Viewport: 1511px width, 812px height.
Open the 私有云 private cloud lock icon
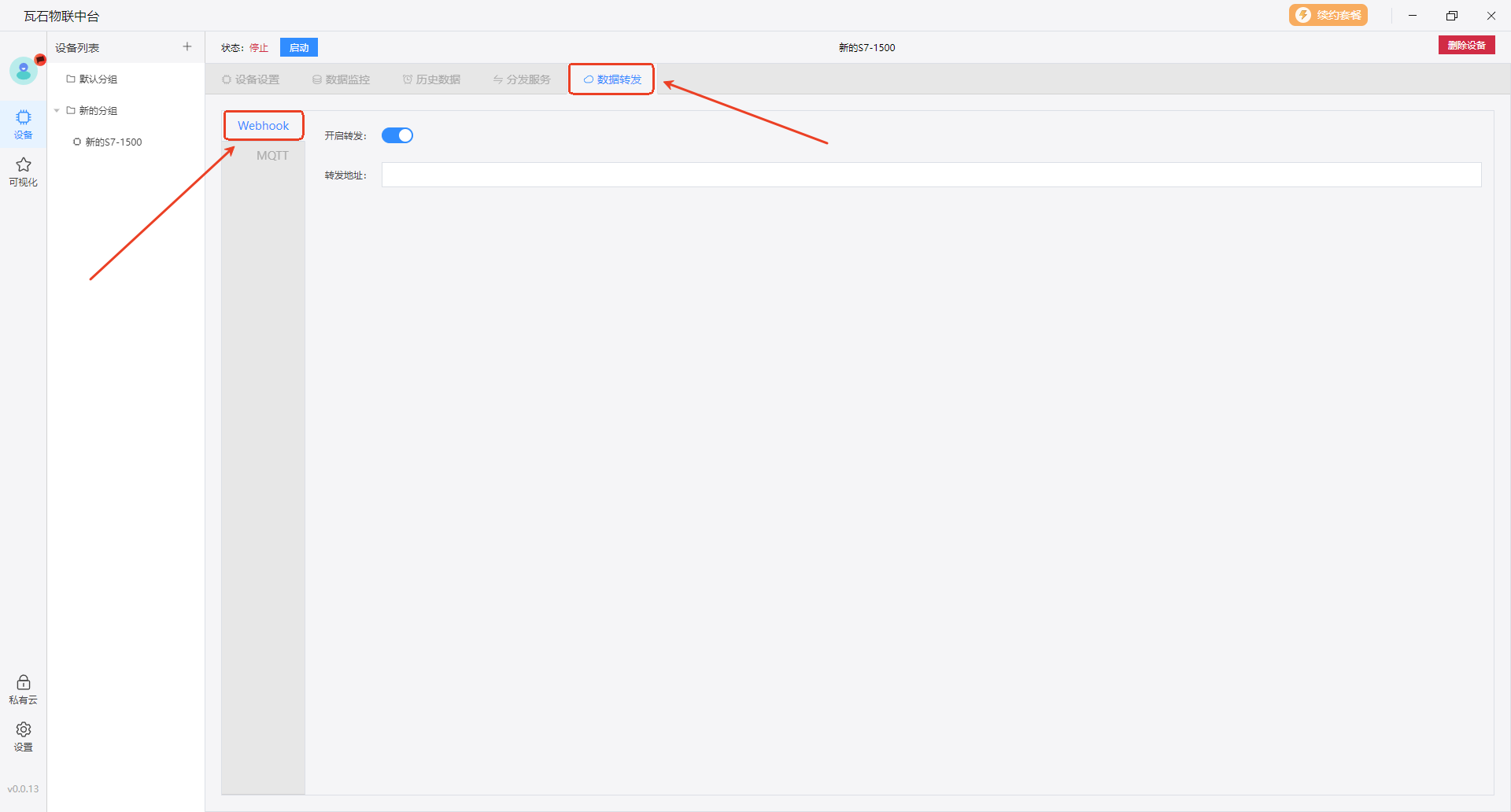coord(24,688)
